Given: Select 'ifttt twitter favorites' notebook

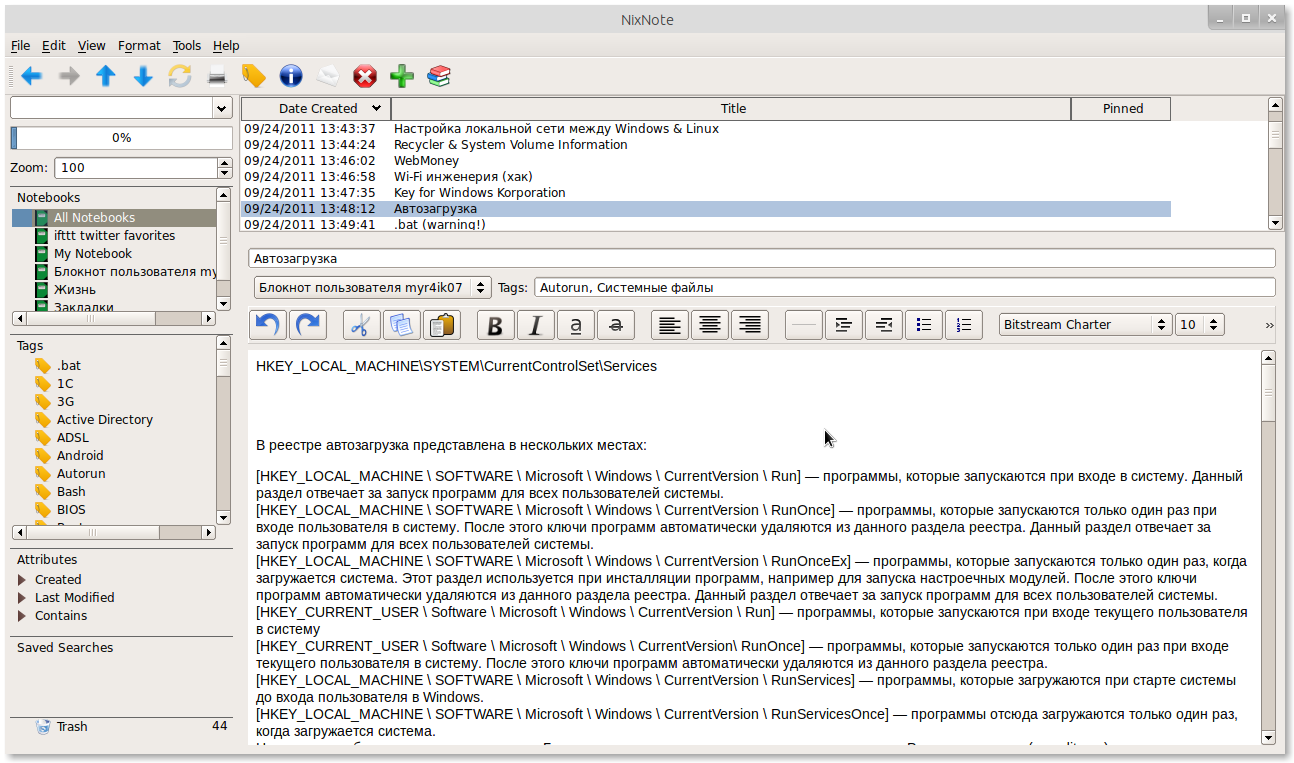Looking at the screenshot, I should 114,236.
